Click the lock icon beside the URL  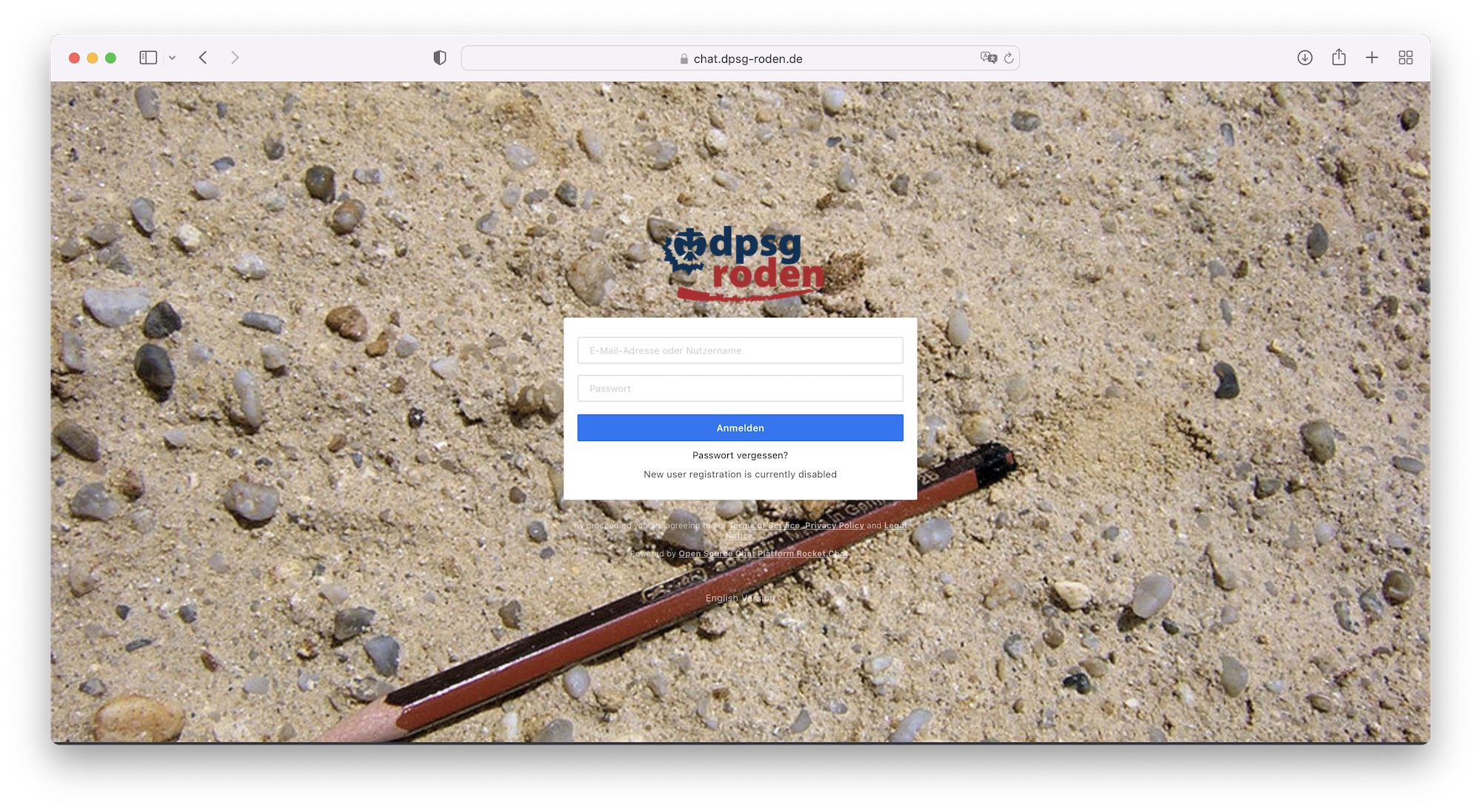click(684, 59)
